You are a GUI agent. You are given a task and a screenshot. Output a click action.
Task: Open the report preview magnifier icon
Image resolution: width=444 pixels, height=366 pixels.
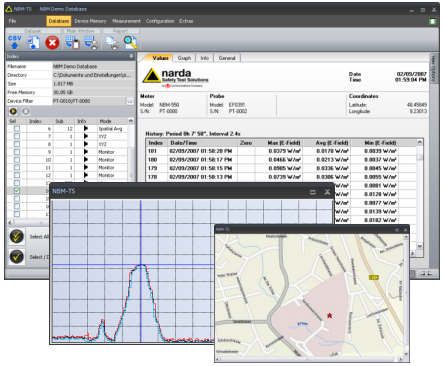pos(130,43)
